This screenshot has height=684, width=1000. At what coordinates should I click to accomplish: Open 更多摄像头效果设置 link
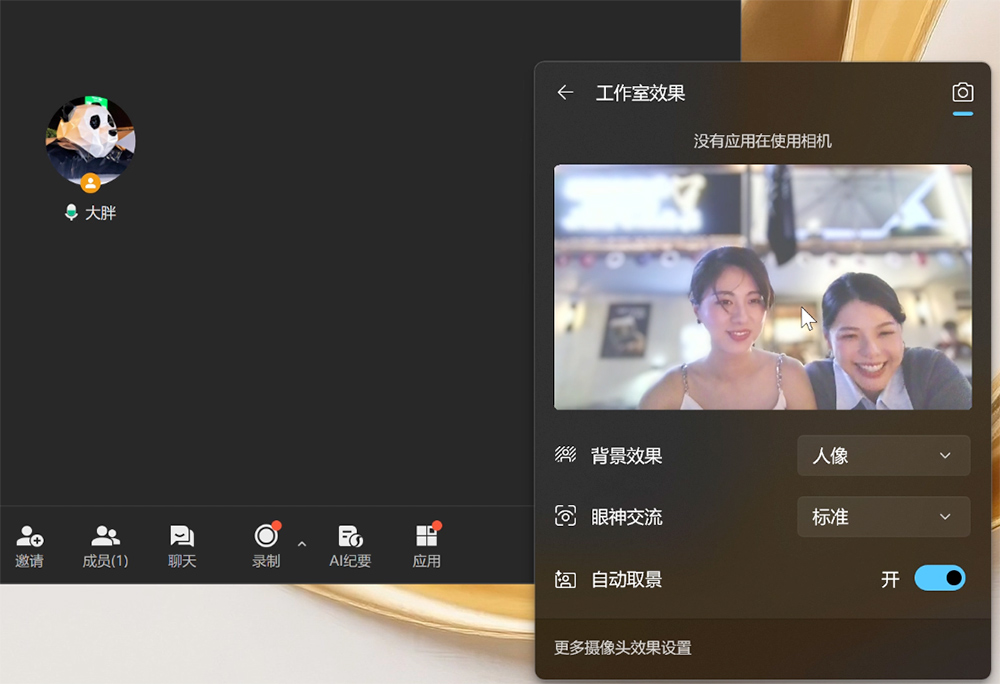622,648
